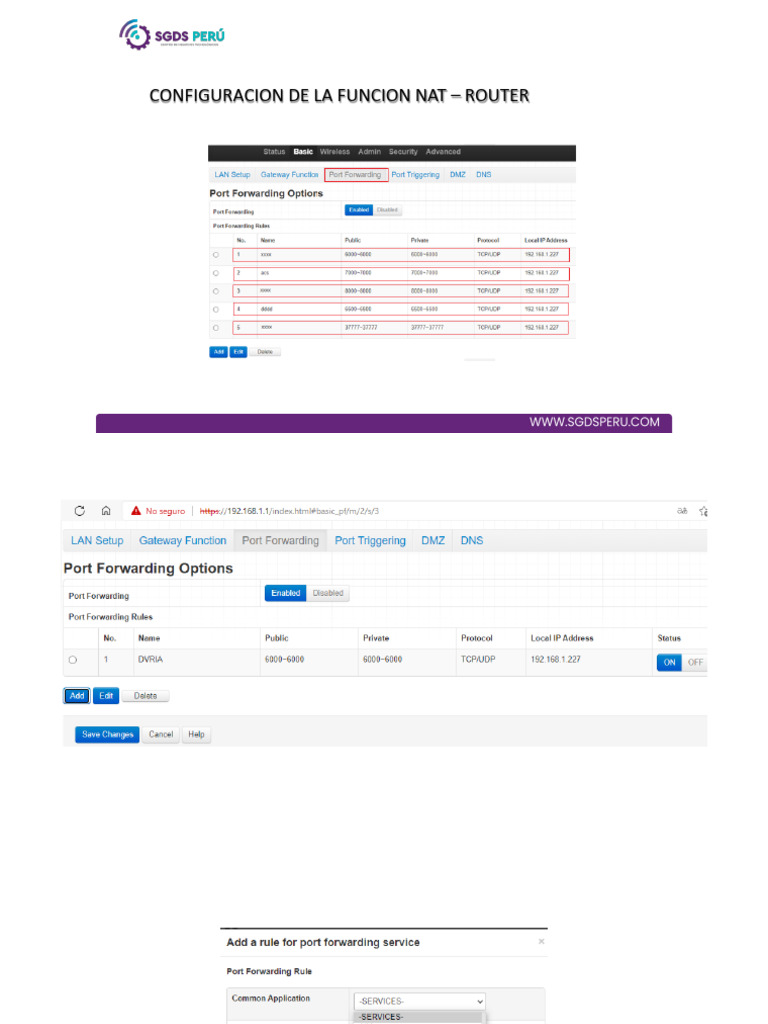768x1024 pixels.
Task: Choose the highlighted -SERVICES- list option
Action: coord(419,1017)
